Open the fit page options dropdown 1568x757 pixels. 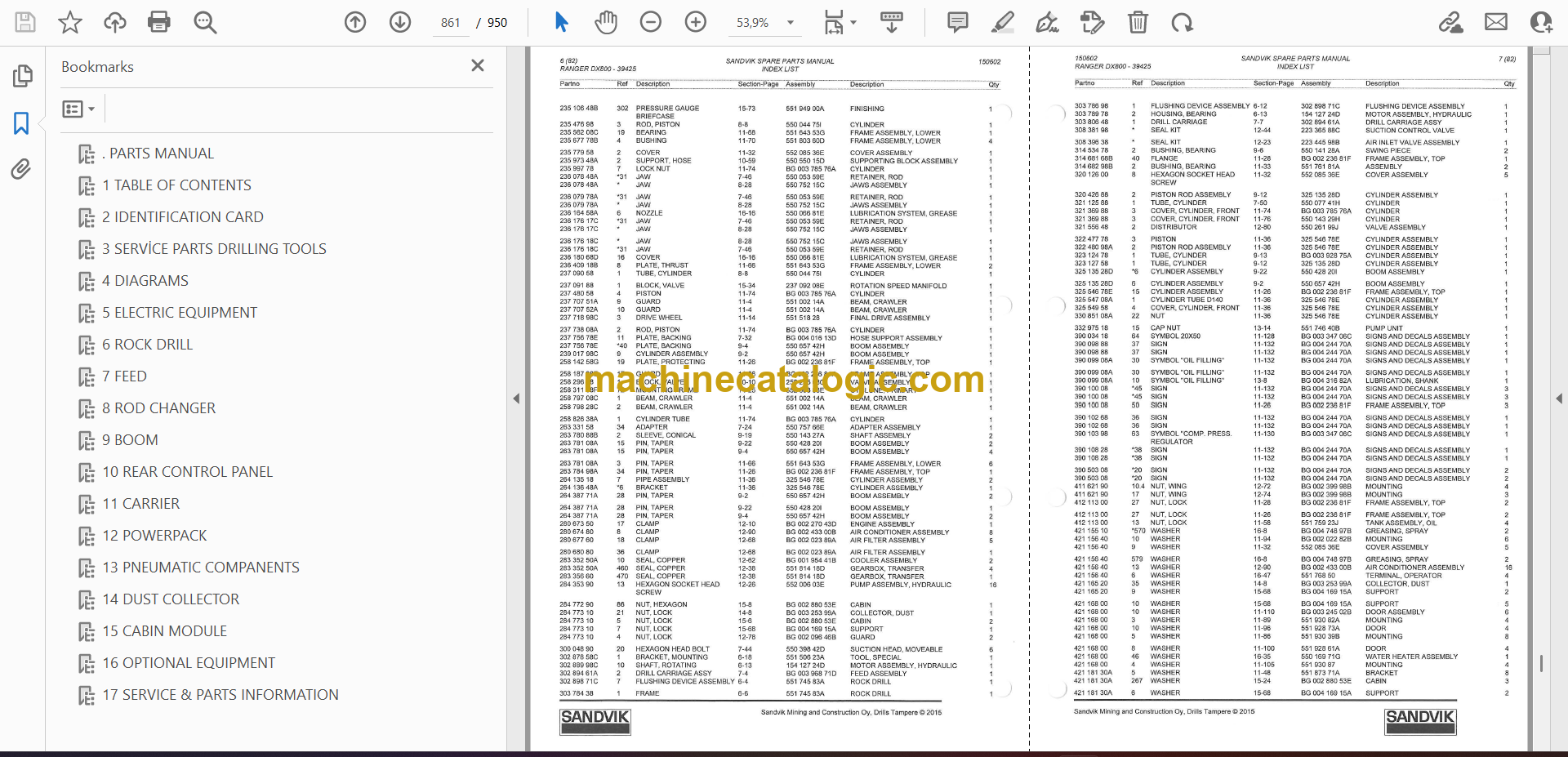click(x=839, y=22)
